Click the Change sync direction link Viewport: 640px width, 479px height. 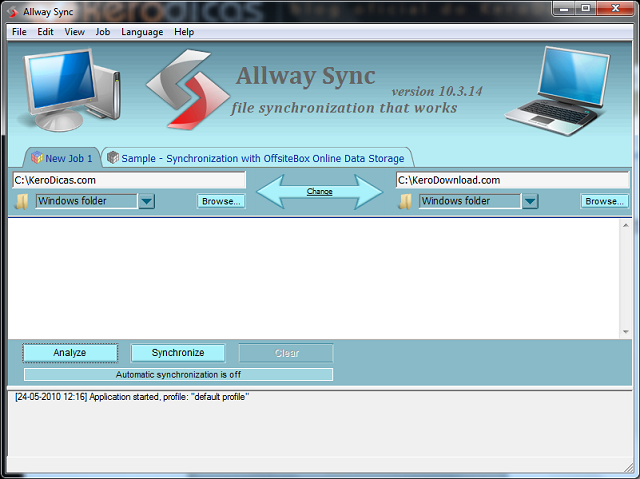[x=320, y=191]
